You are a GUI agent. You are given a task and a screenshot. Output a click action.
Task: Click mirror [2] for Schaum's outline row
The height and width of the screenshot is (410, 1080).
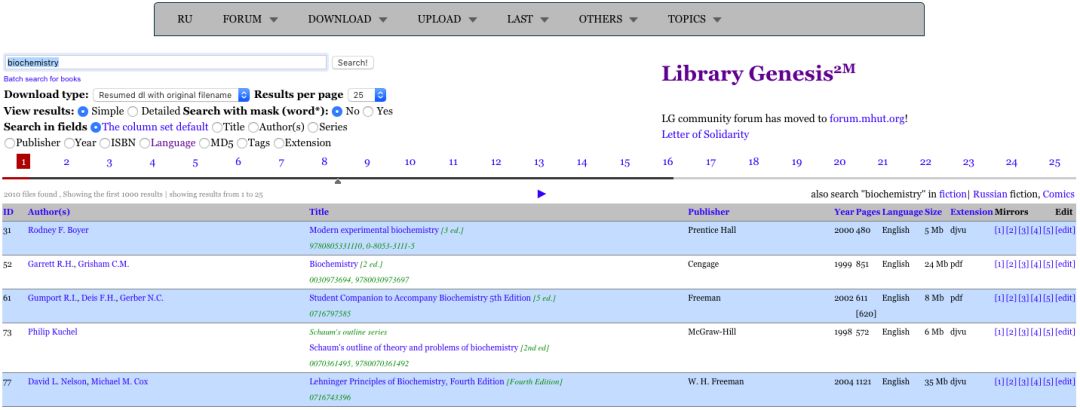tap(1011, 332)
